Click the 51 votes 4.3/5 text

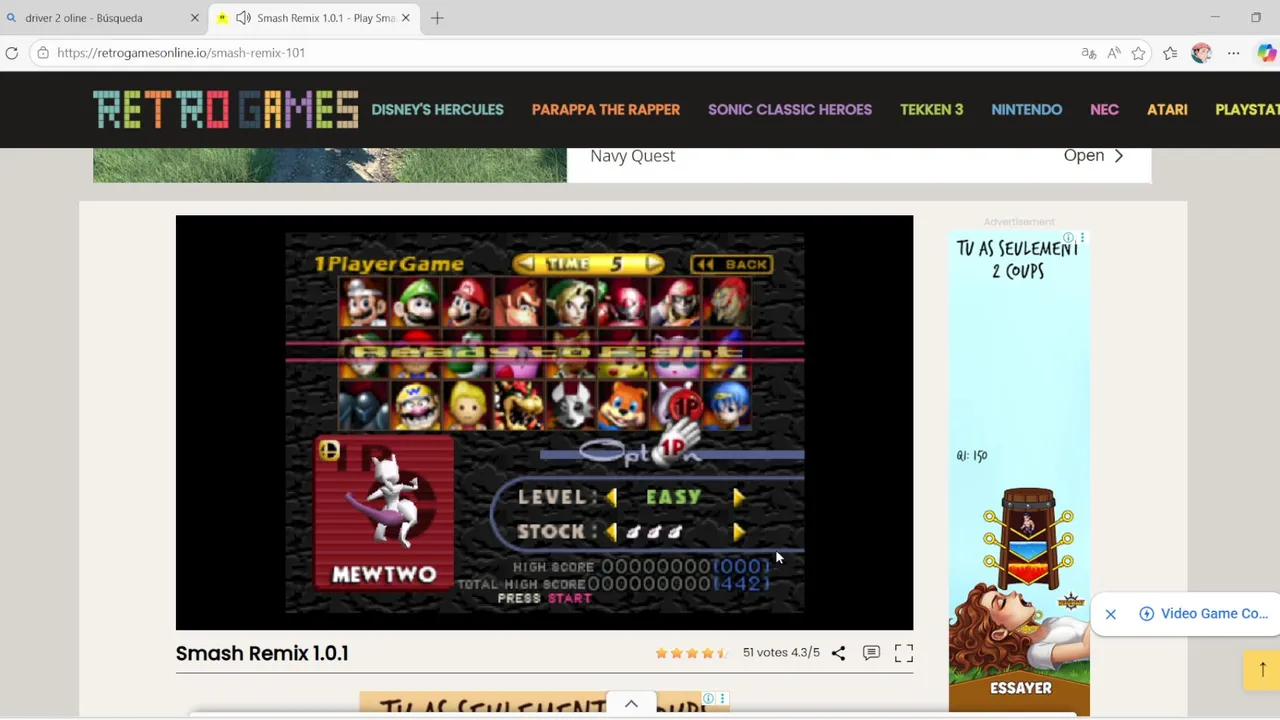coord(781,653)
